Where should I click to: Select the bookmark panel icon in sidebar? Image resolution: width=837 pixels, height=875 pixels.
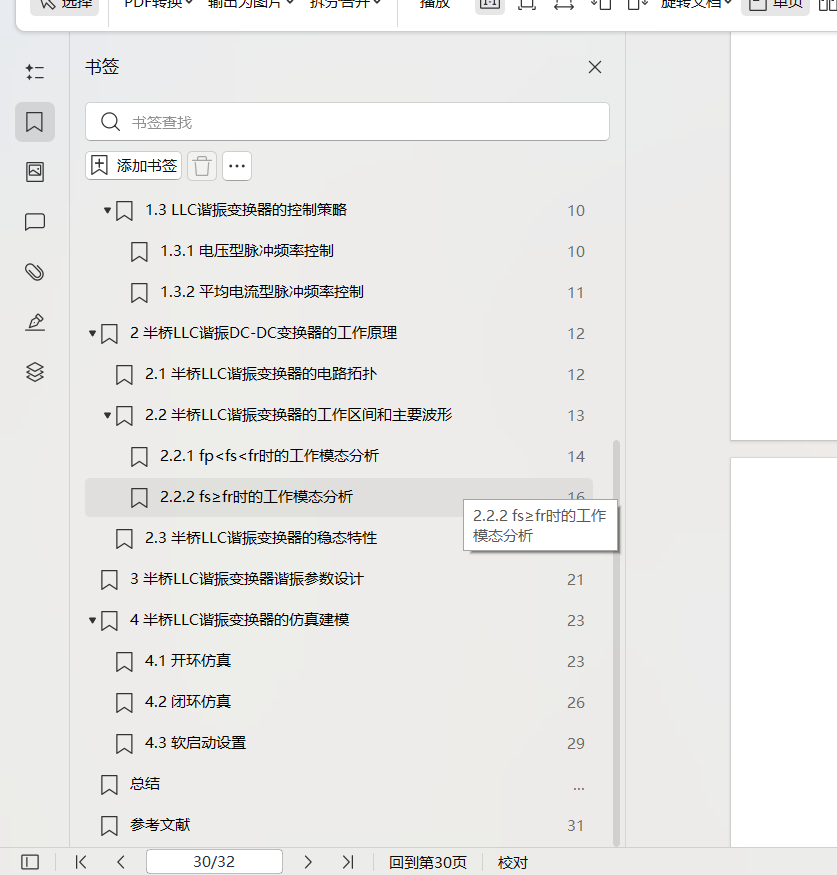click(35, 122)
